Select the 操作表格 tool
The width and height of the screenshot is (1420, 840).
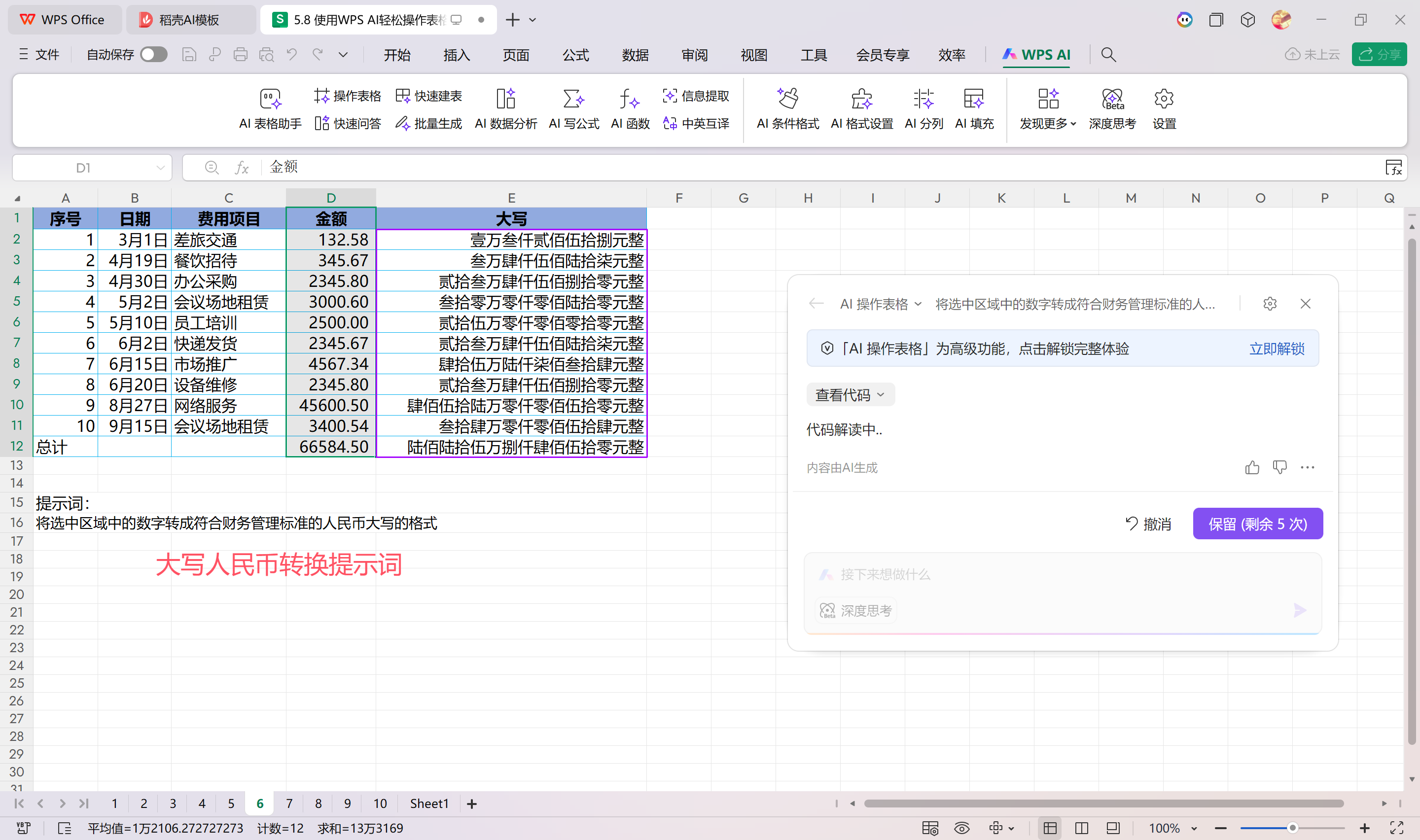348,96
